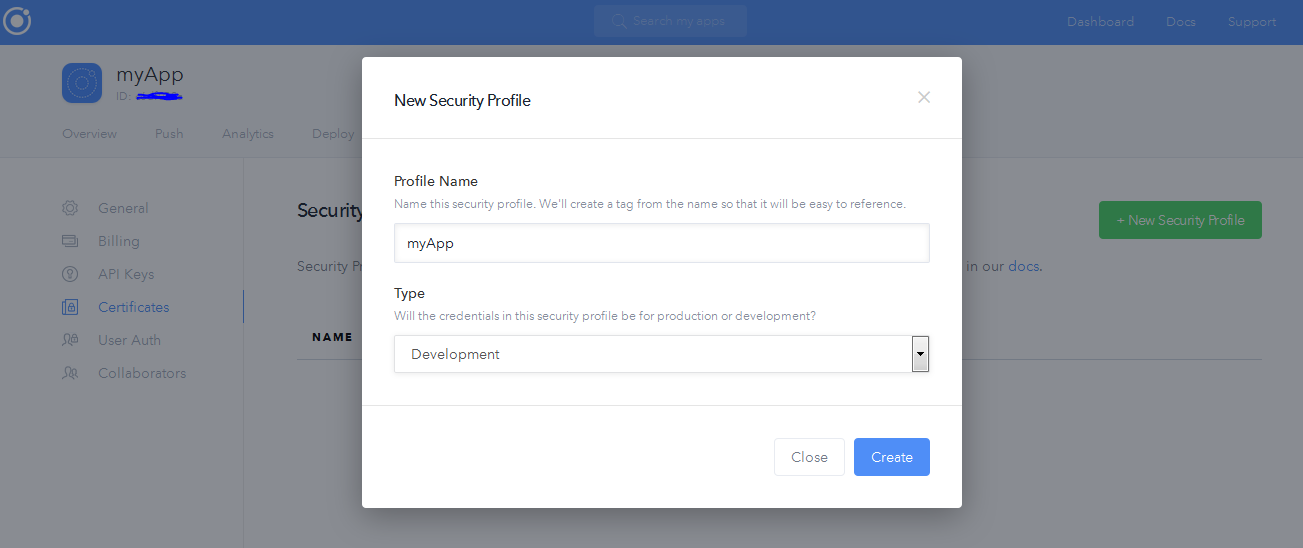Open the Type dropdown arrow
The image size is (1303, 548).
pyautogui.click(x=920, y=354)
